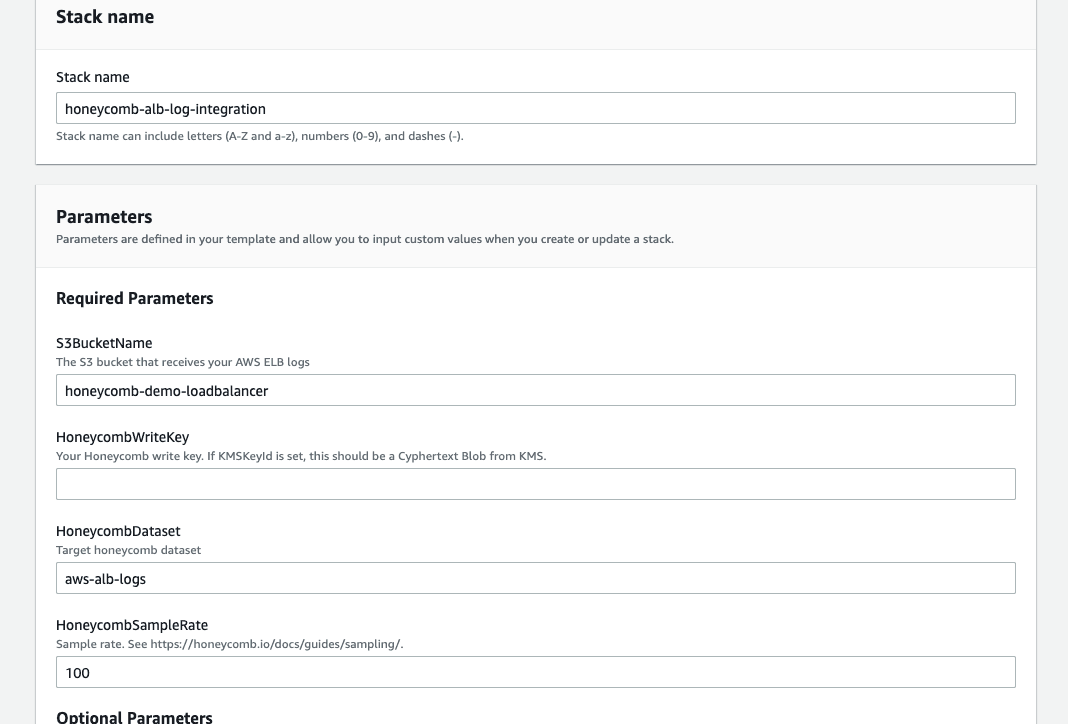Click the S3 bucket ELB logs description
Screen dimensions: 1068x724
pos(183,362)
